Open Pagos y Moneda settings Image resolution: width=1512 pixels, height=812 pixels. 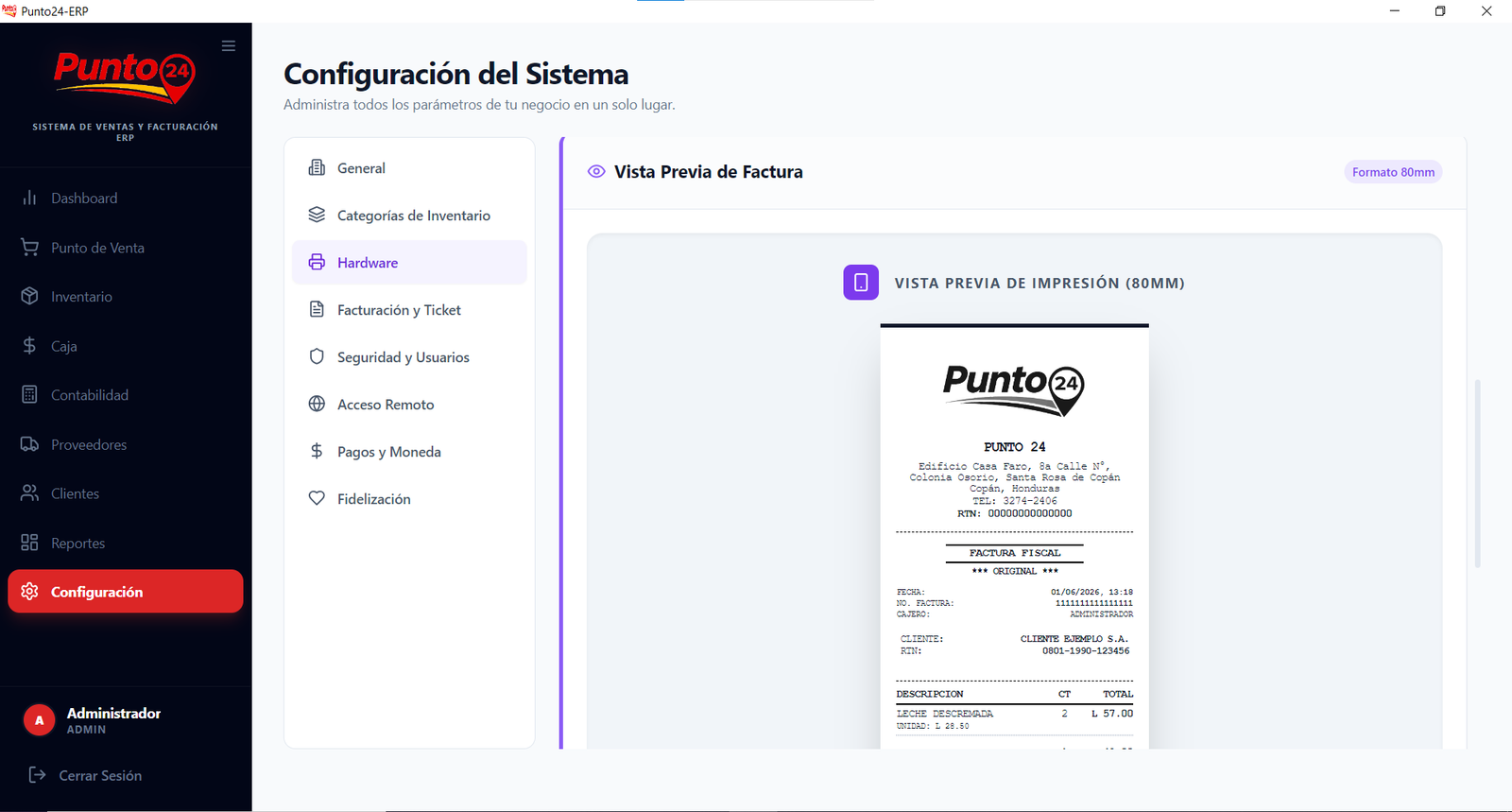[409, 452]
